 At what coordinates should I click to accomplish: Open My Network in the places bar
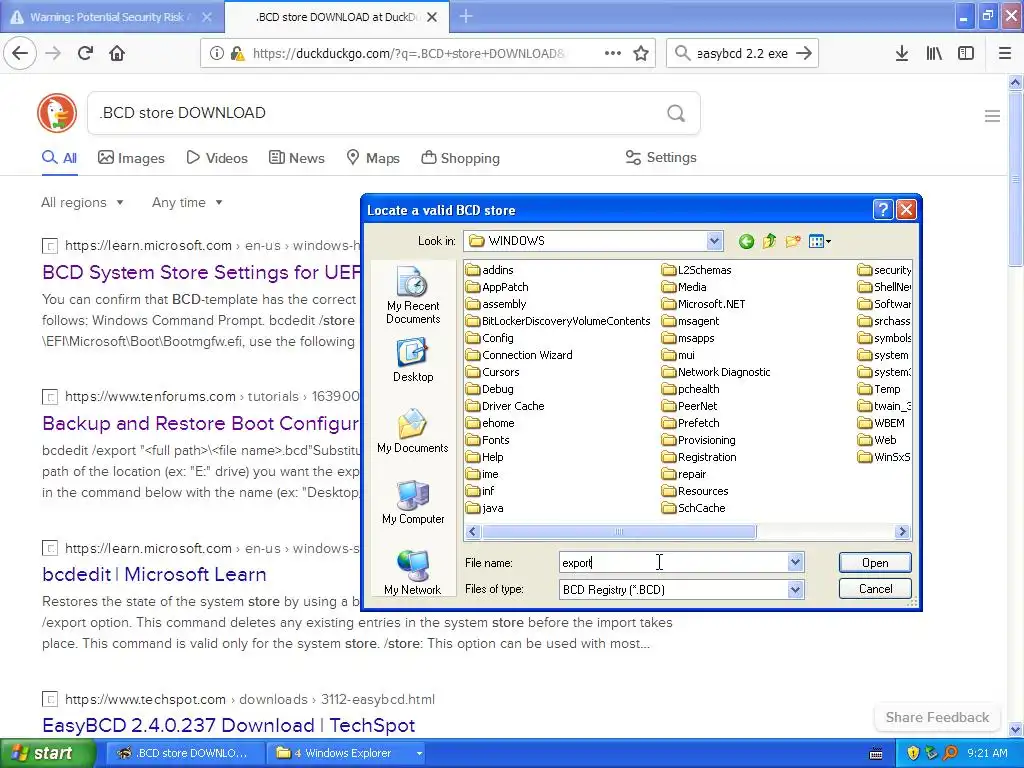pos(413,573)
